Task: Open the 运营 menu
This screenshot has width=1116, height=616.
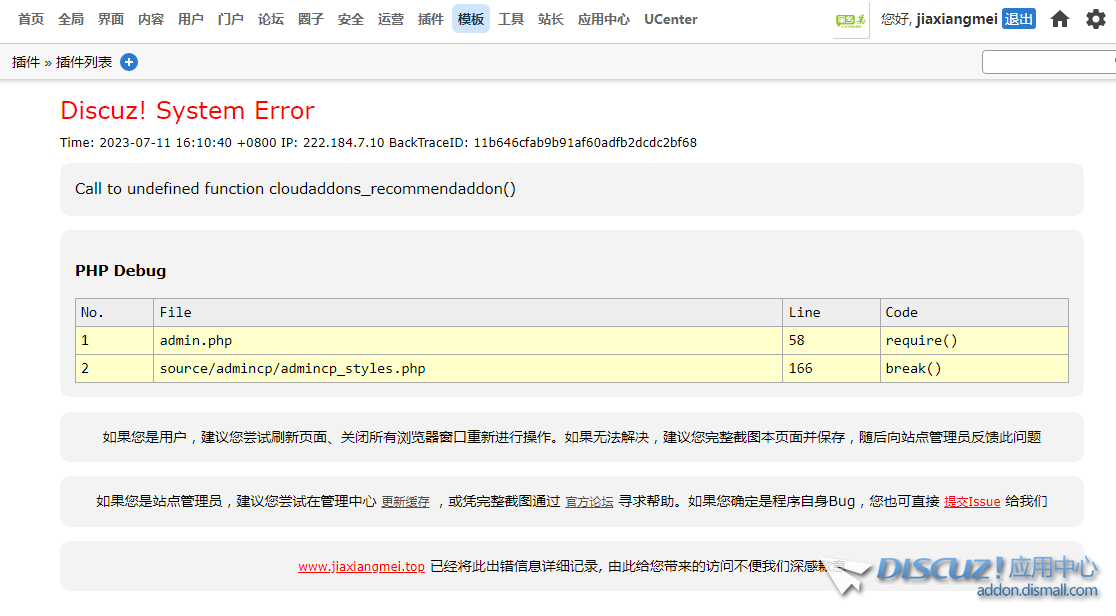Action: point(391,19)
